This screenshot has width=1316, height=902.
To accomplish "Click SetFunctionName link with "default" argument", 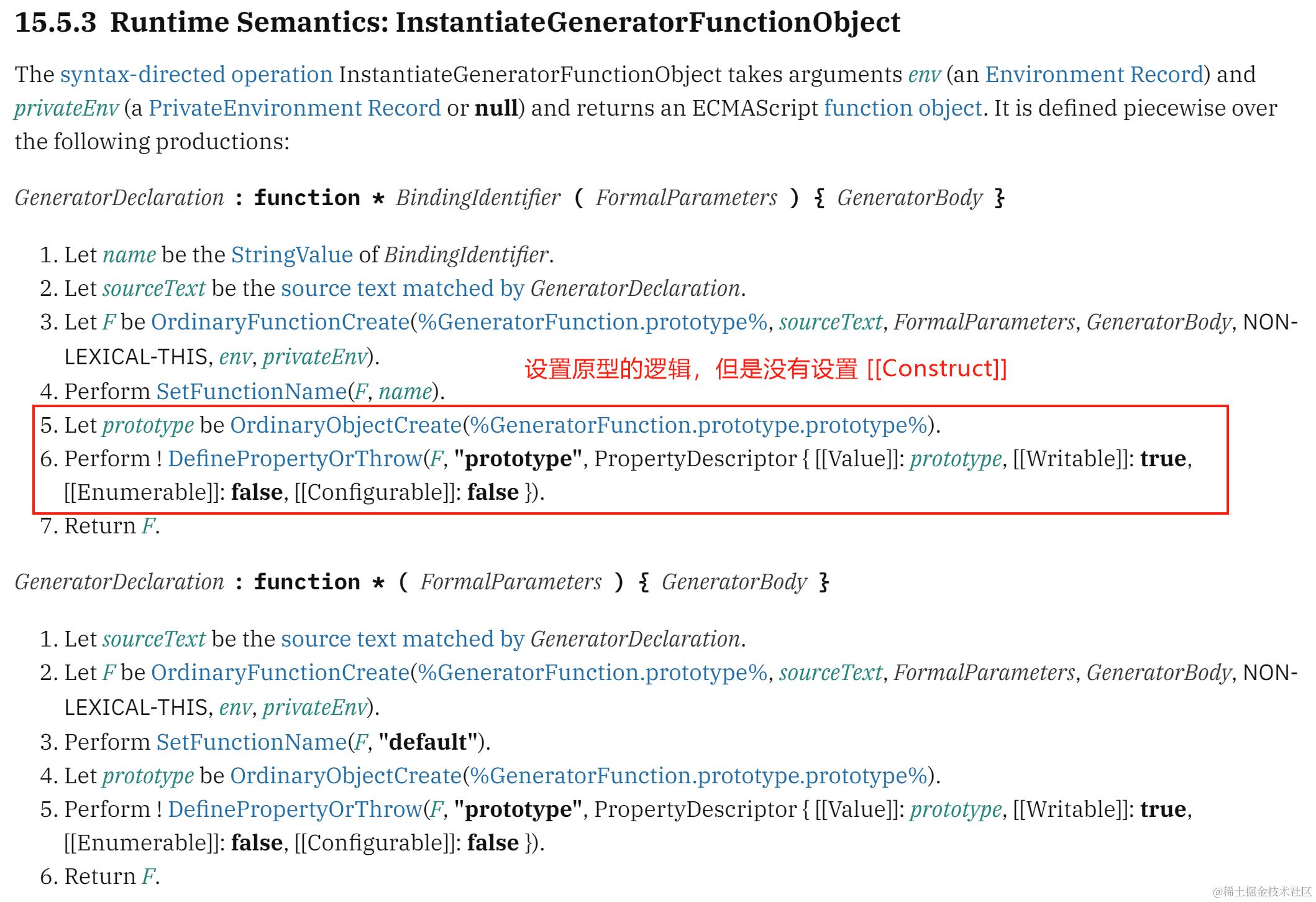I will pyautogui.click(x=251, y=742).
